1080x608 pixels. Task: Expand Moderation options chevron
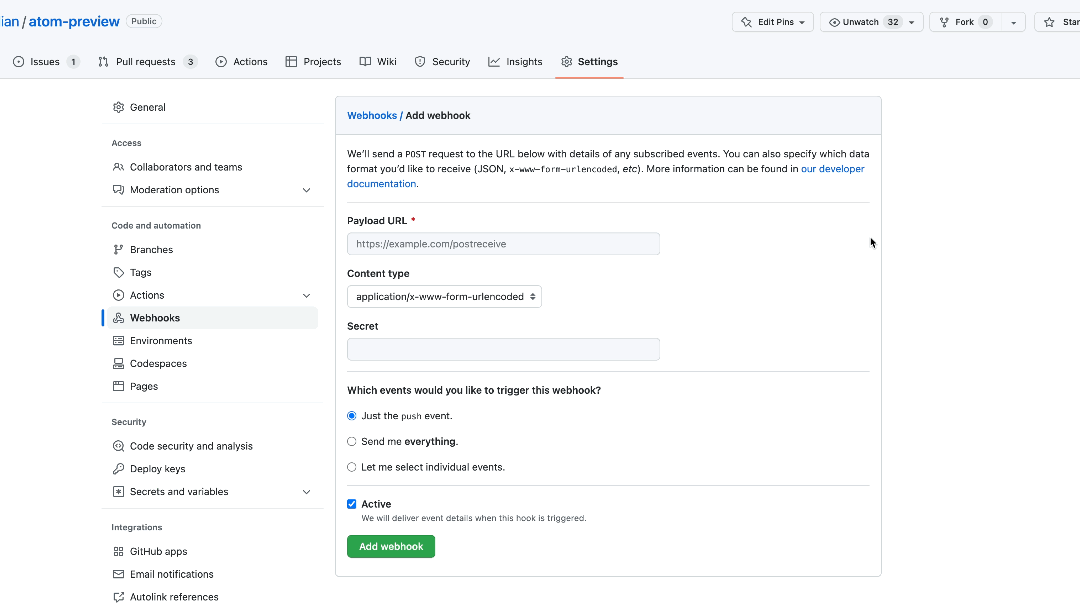coord(307,190)
